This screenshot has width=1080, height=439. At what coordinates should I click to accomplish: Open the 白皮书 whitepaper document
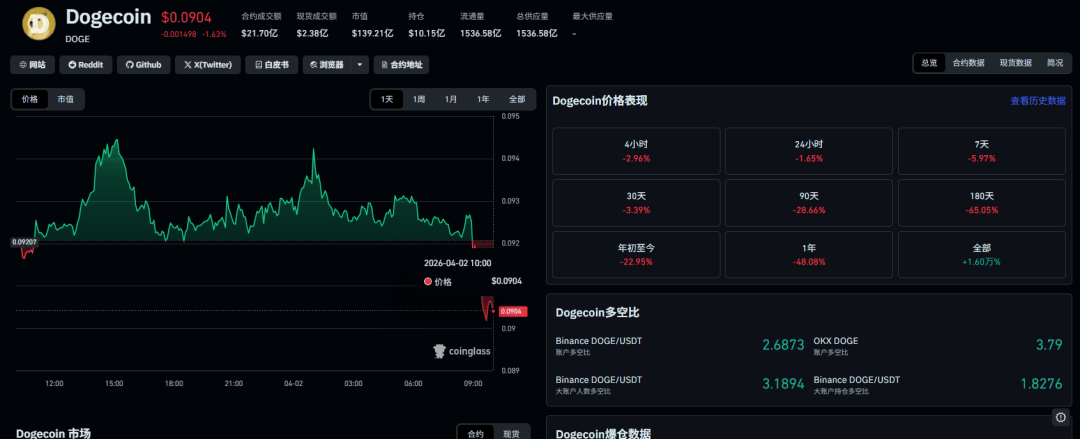tap(272, 65)
